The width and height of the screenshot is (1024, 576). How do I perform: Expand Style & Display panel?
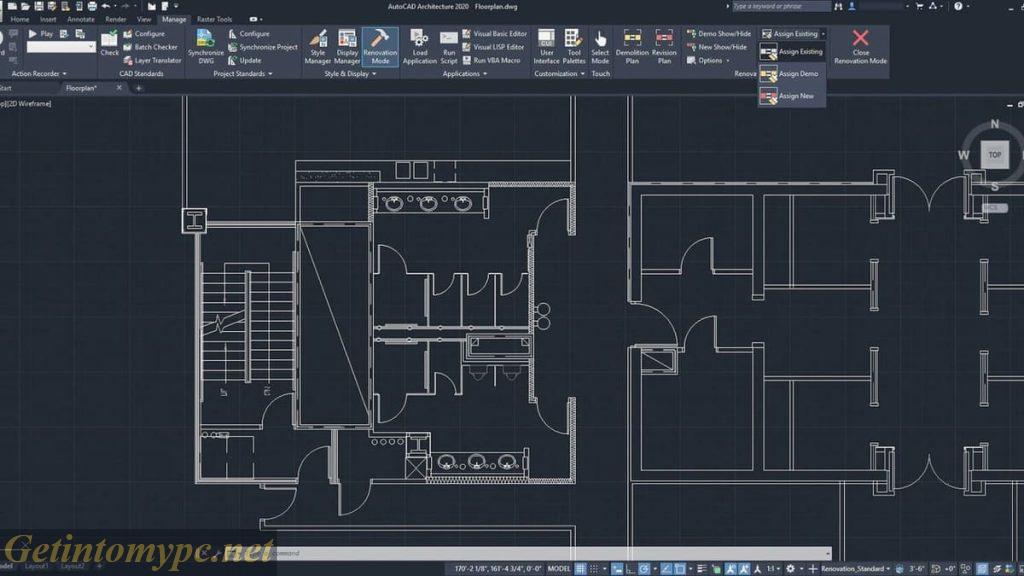[350, 74]
